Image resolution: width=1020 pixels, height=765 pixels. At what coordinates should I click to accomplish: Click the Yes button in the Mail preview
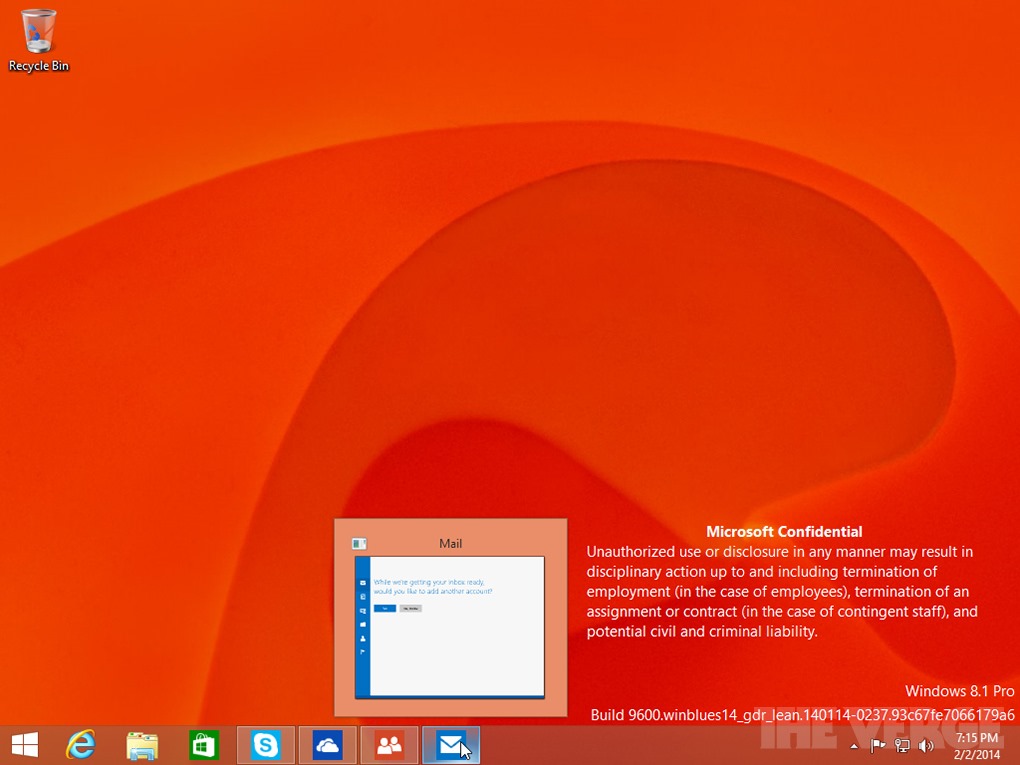coord(385,608)
